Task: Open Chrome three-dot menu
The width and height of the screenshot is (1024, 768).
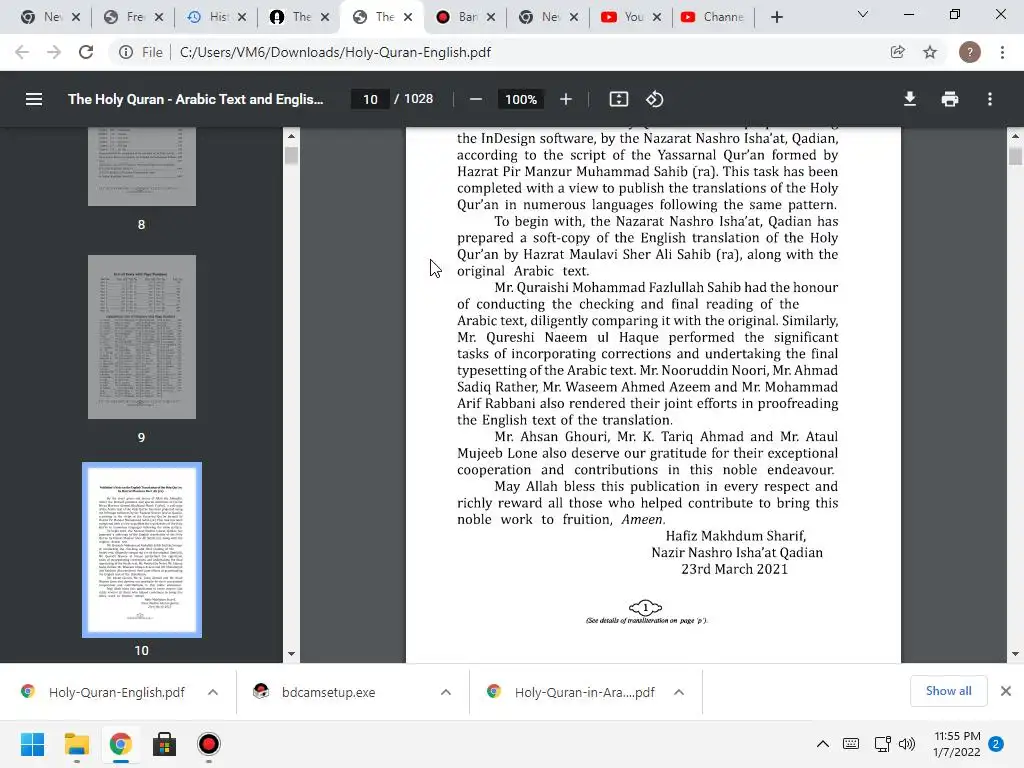Action: pyautogui.click(x=1002, y=52)
